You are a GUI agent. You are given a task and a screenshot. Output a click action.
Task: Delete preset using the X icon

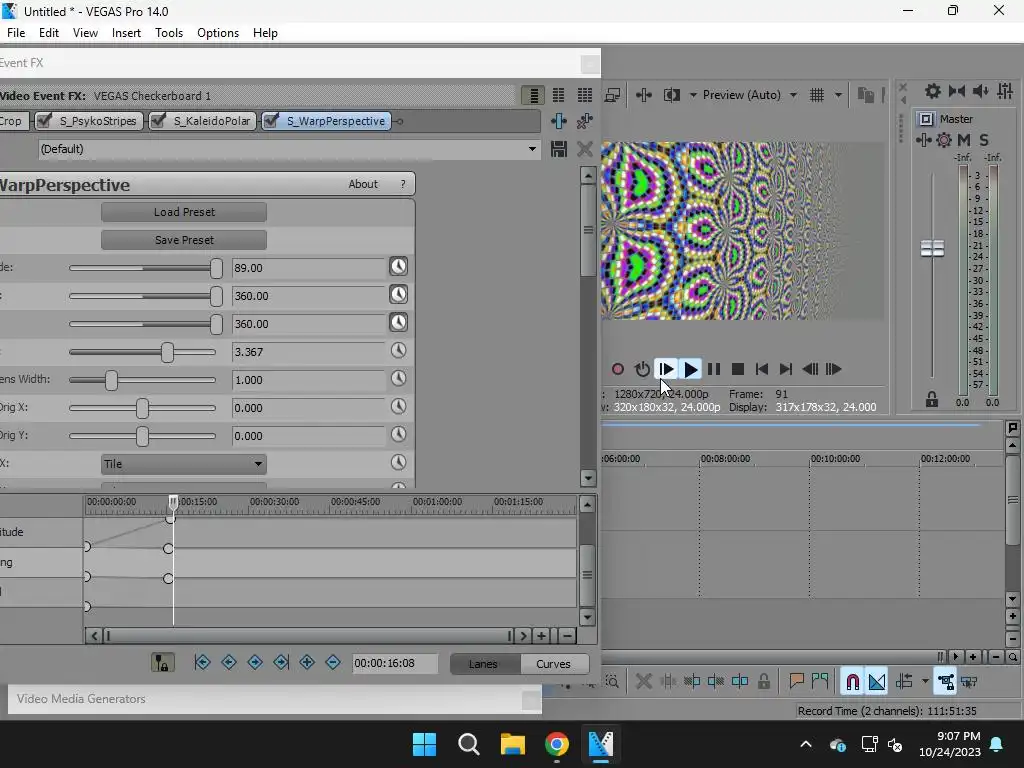[585, 149]
